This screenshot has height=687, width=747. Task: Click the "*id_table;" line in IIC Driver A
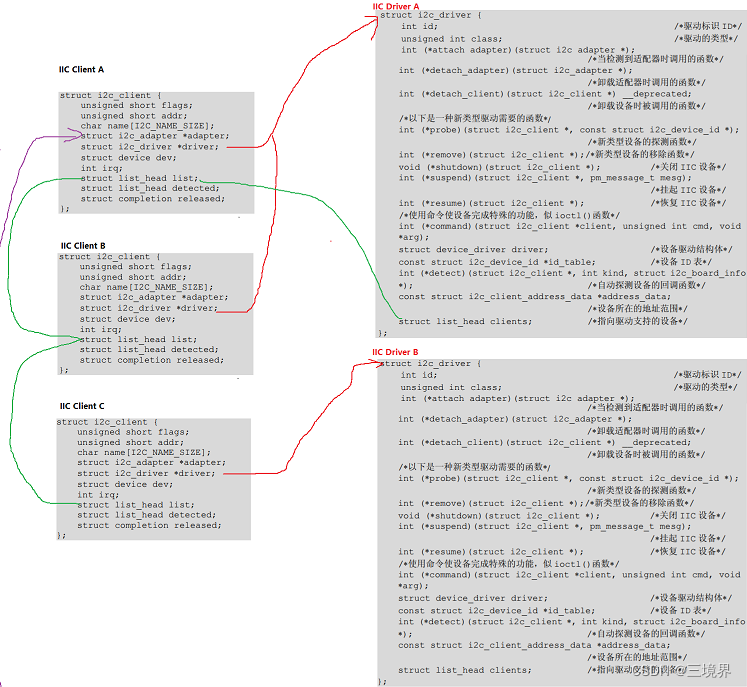coord(497,262)
